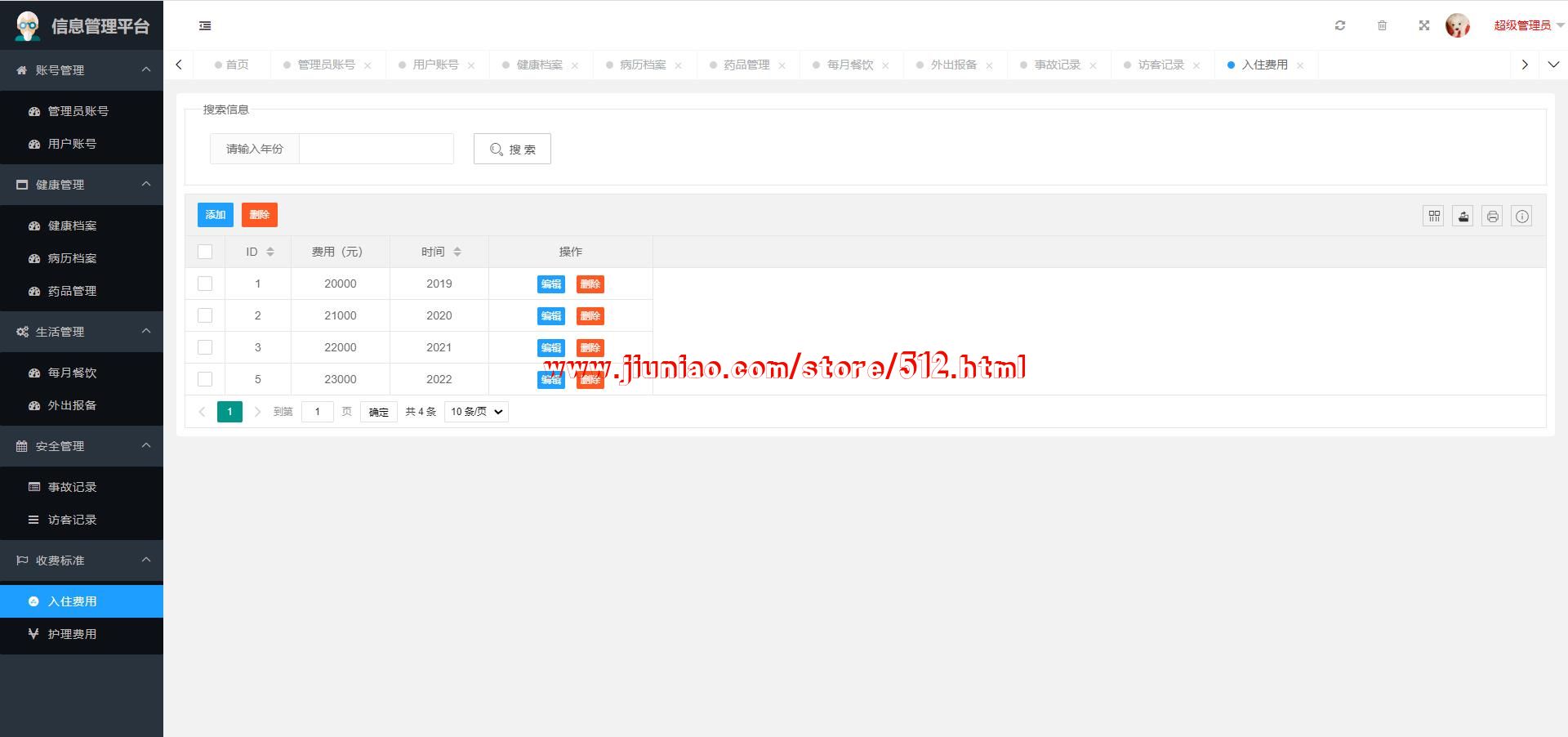1568x737 pixels.
Task: Delete the row with fee 20000
Action: [590, 284]
